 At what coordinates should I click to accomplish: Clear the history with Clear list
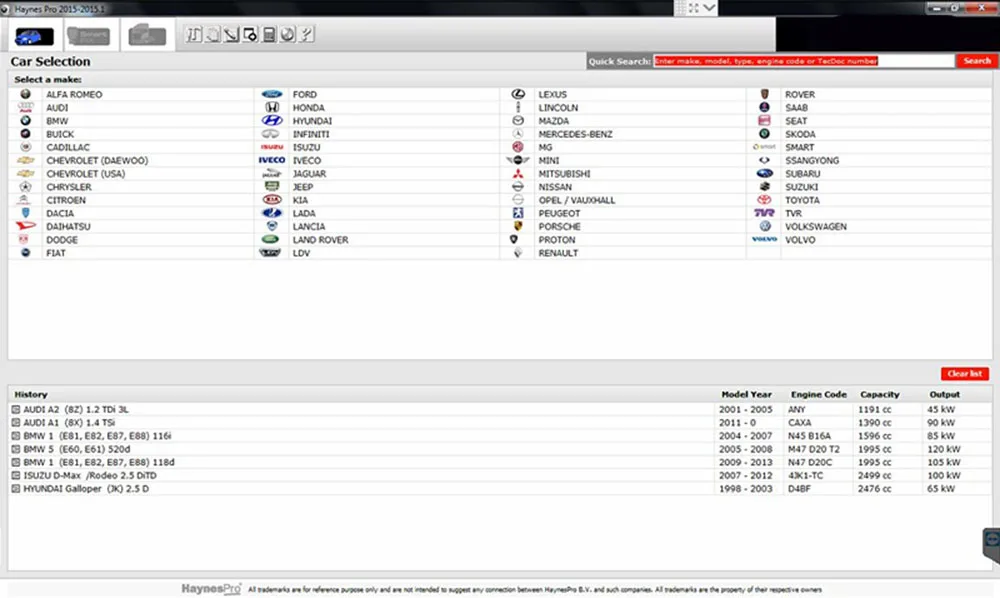click(964, 374)
